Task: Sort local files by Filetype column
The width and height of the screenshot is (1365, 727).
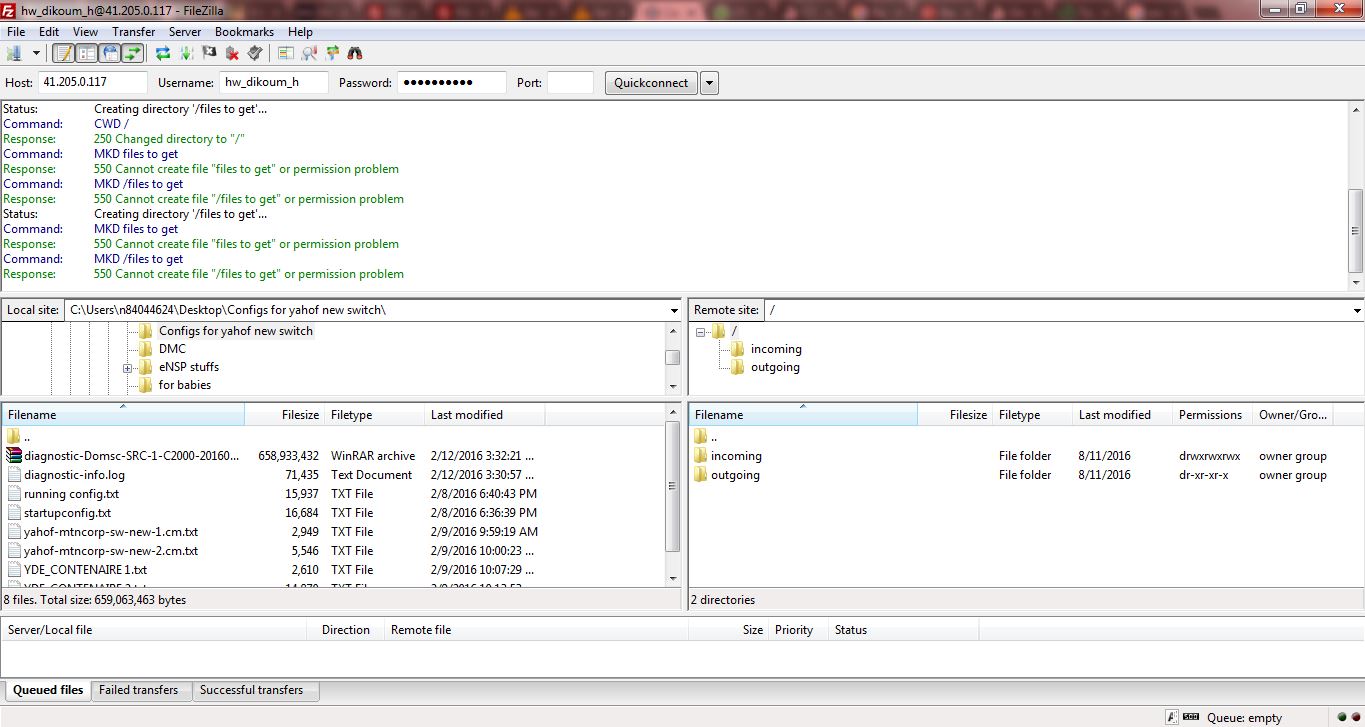Action: 374,415
